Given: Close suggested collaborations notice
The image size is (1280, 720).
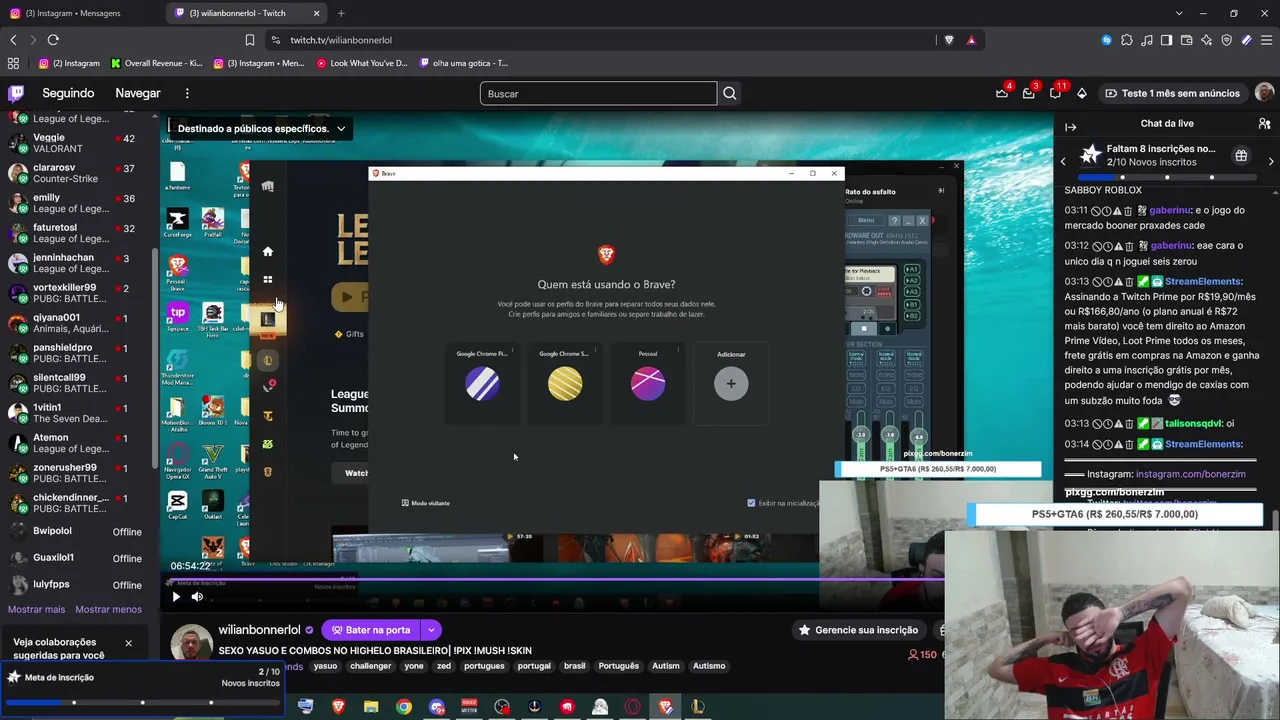Looking at the screenshot, I should (128, 643).
